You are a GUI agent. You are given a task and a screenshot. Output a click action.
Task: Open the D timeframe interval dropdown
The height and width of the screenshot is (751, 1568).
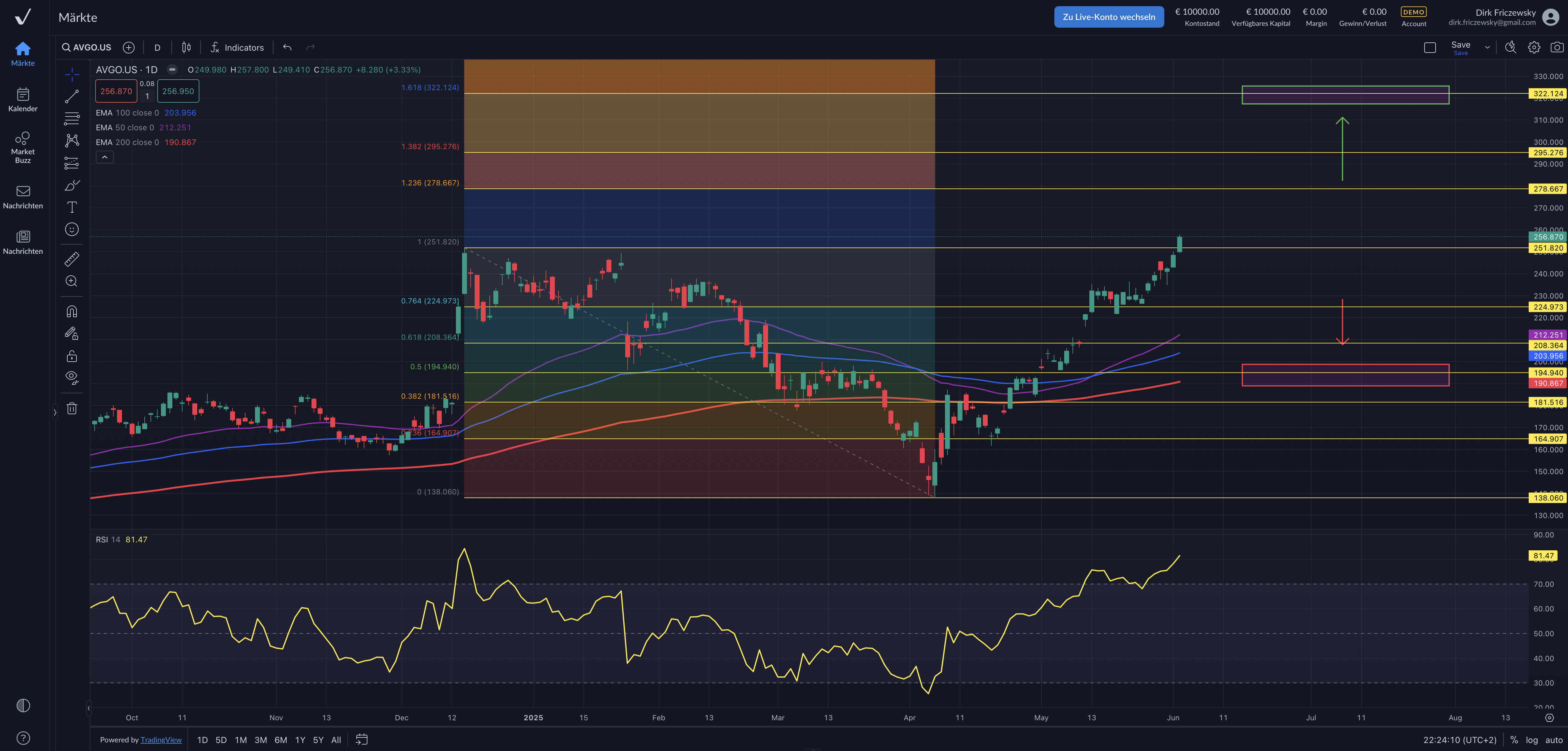coord(157,48)
